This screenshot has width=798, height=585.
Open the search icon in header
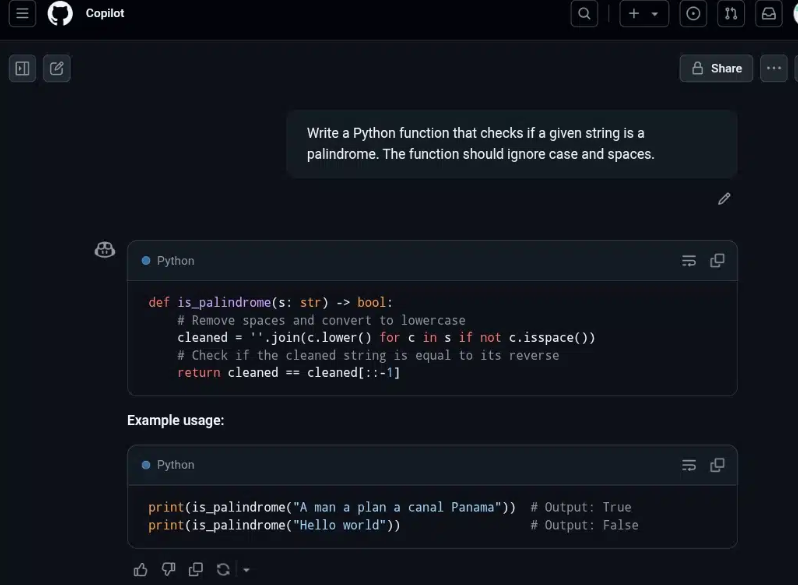tap(584, 14)
